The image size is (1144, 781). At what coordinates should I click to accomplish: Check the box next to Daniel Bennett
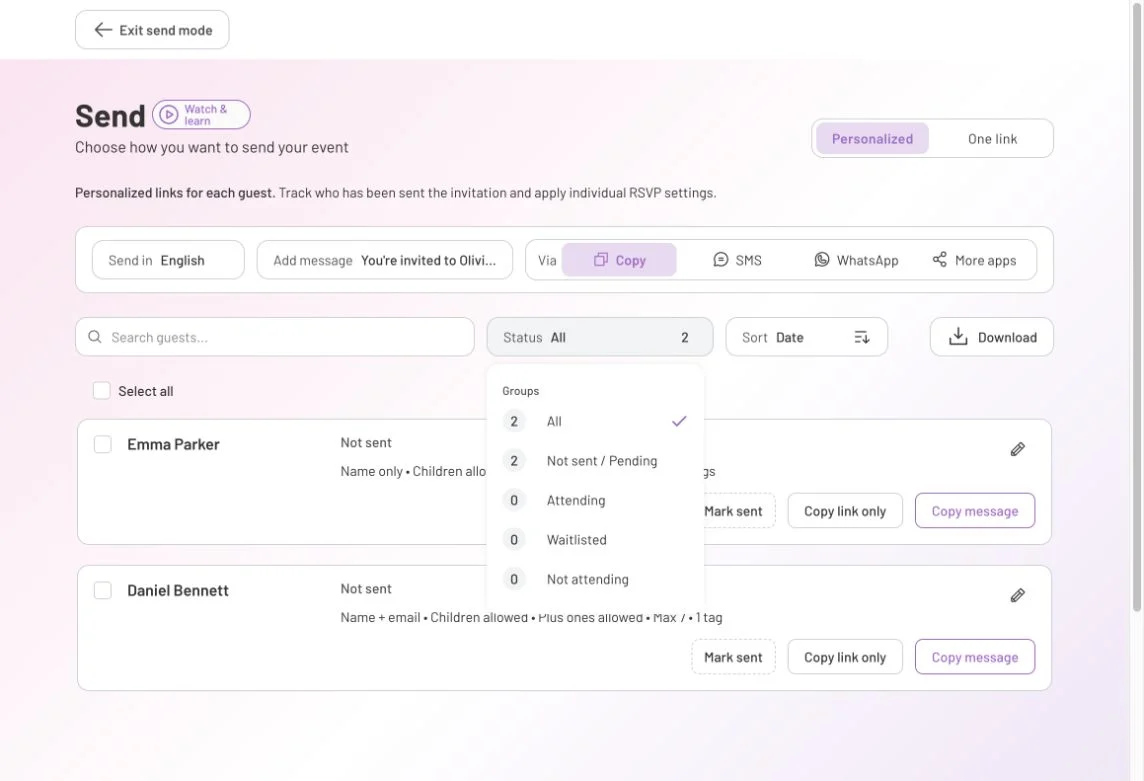(x=103, y=590)
